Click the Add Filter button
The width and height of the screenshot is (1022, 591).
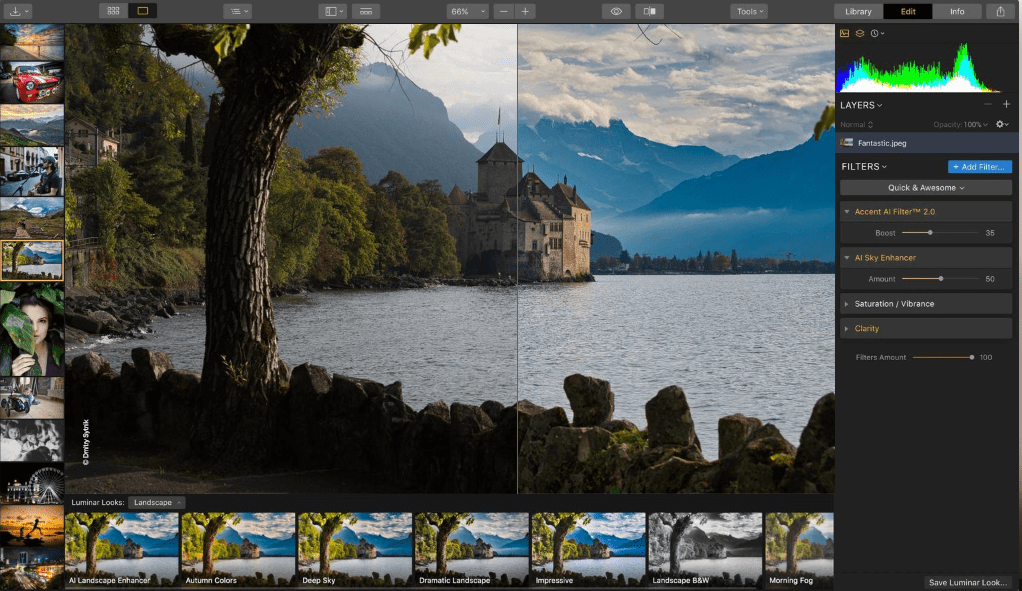tap(980, 166)
